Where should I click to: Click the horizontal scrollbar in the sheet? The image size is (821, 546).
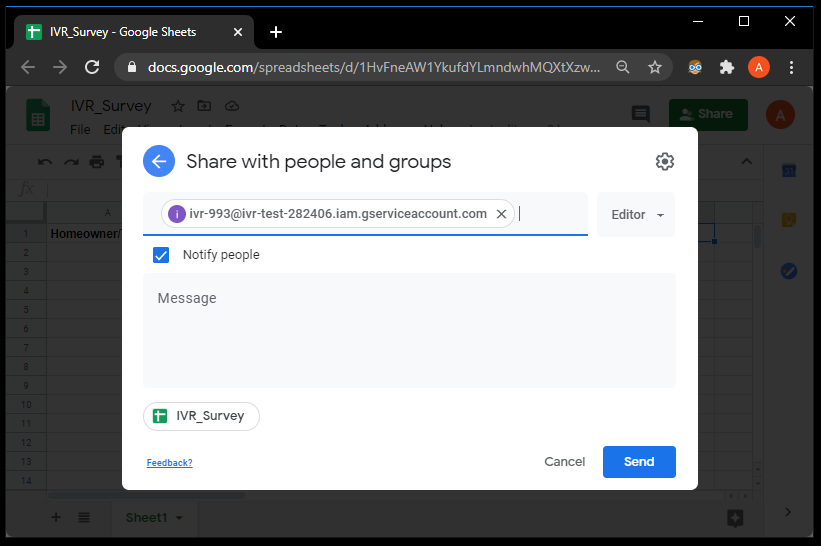(147, 495)
